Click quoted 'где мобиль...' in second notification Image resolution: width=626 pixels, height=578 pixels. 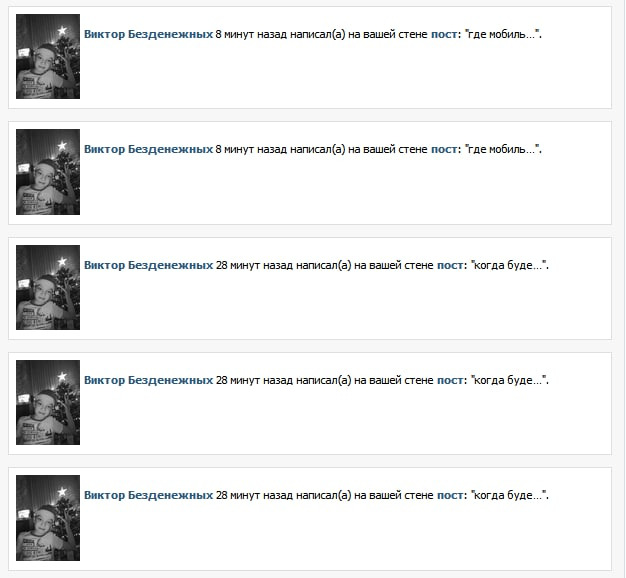503,149
